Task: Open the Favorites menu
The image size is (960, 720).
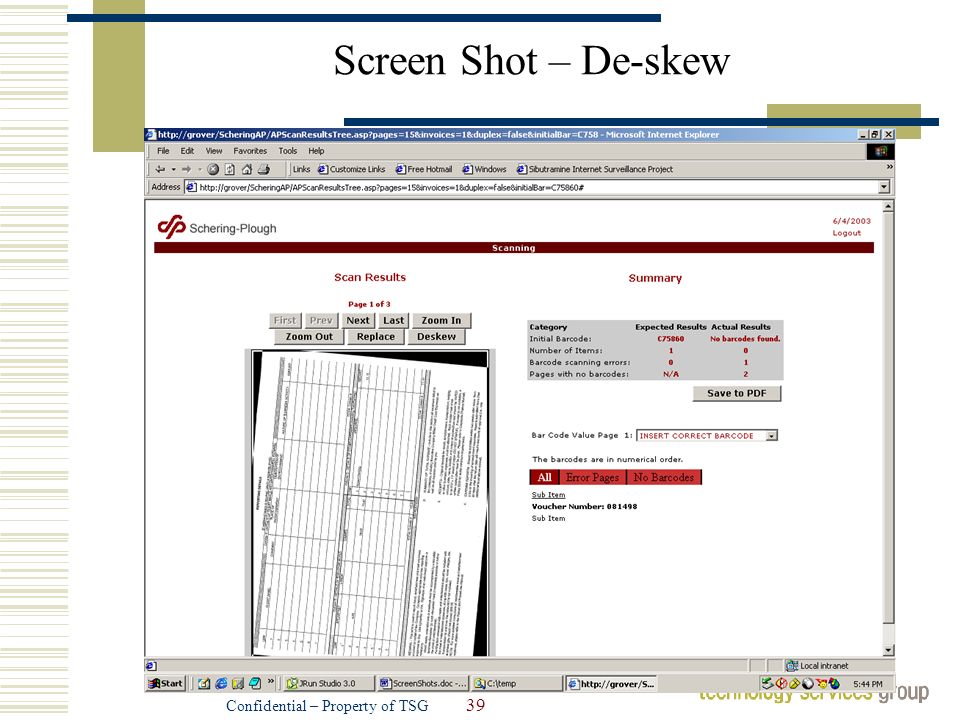Action: click(250, 151)
